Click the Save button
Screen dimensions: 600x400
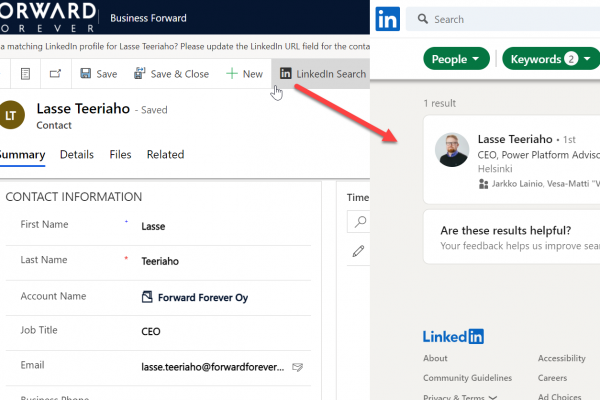98,73
